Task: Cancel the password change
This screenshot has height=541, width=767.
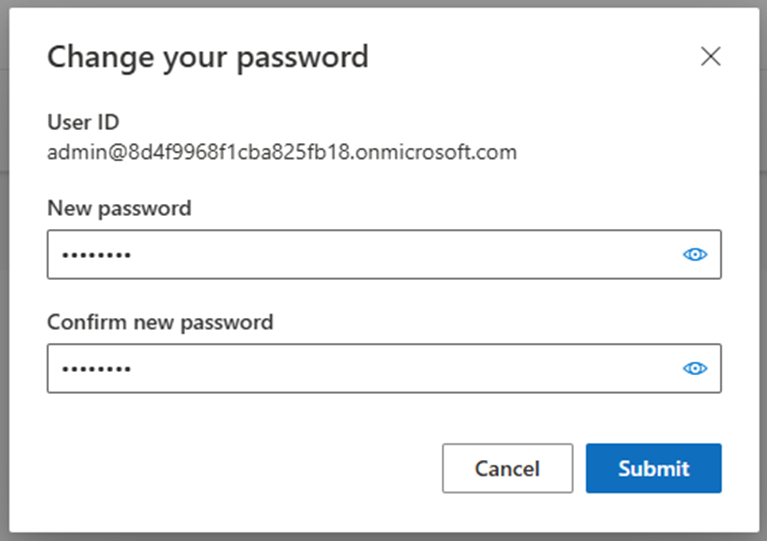Action: [507, 468]
